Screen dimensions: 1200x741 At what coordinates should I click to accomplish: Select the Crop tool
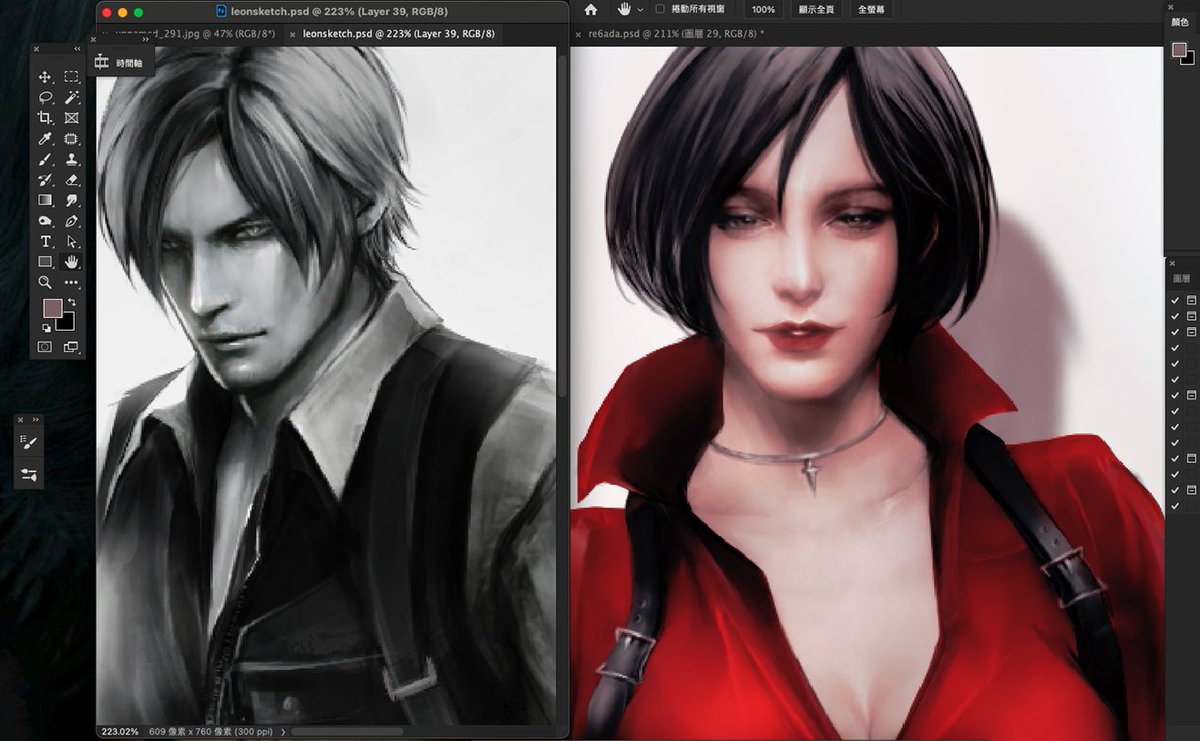tap(45, 118)
